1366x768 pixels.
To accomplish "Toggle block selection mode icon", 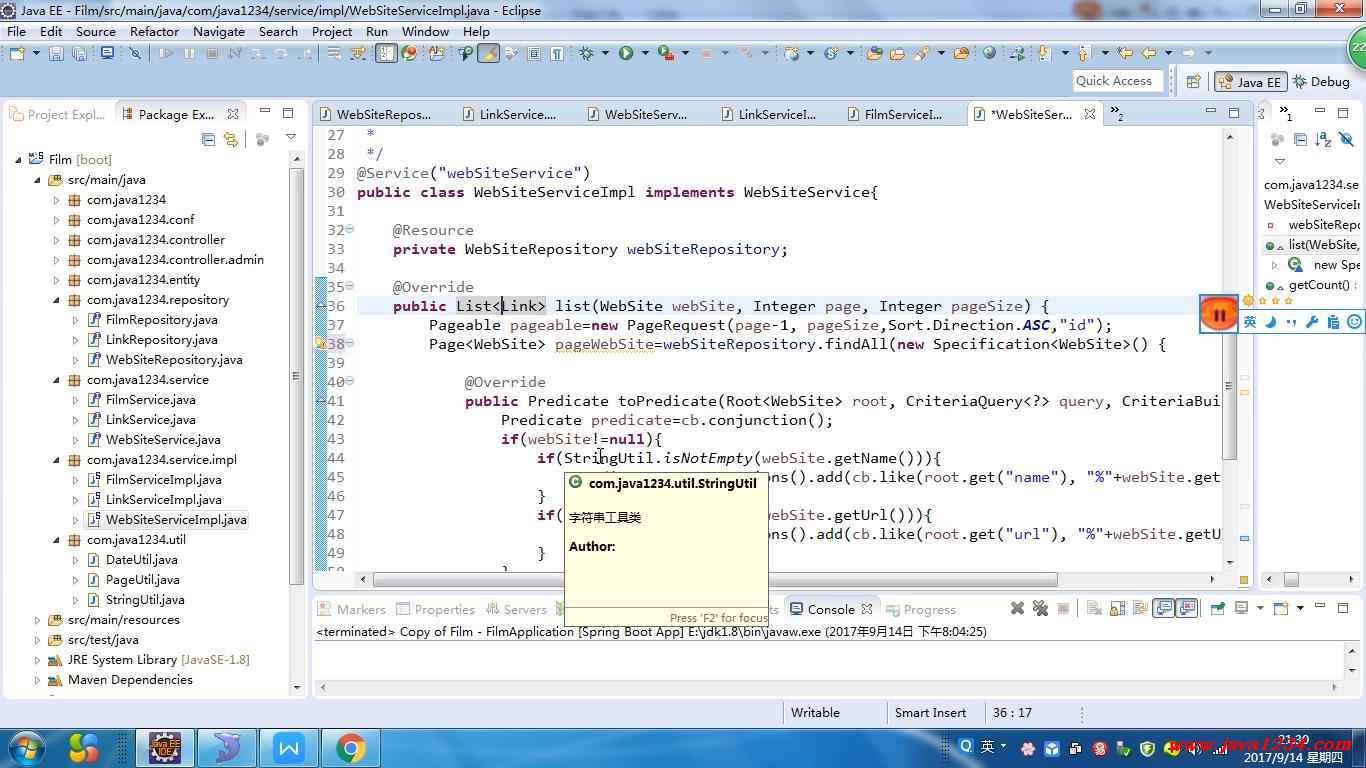I will [x=534, y=53].
